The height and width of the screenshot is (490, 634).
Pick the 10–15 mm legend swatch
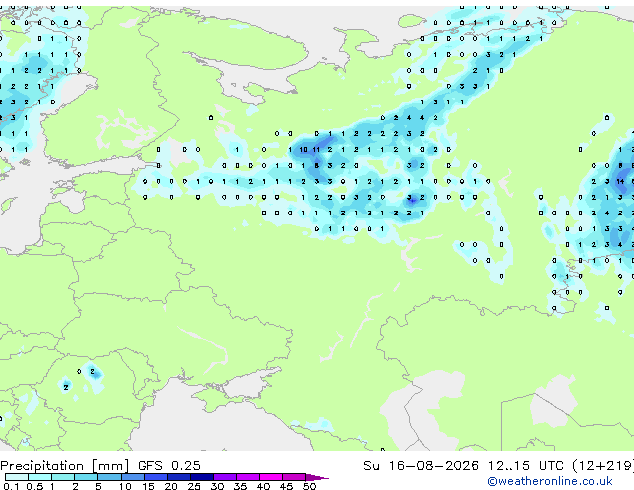tap(132, 477)
